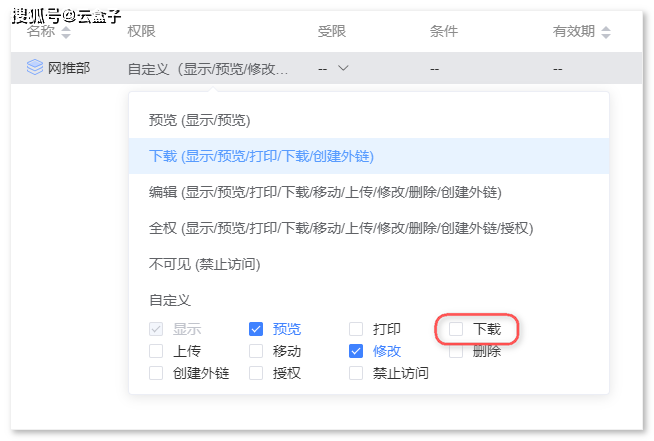
Task: Open the 自定义 (显示/预览/修改… permission selector
Action: pos(208,68)
